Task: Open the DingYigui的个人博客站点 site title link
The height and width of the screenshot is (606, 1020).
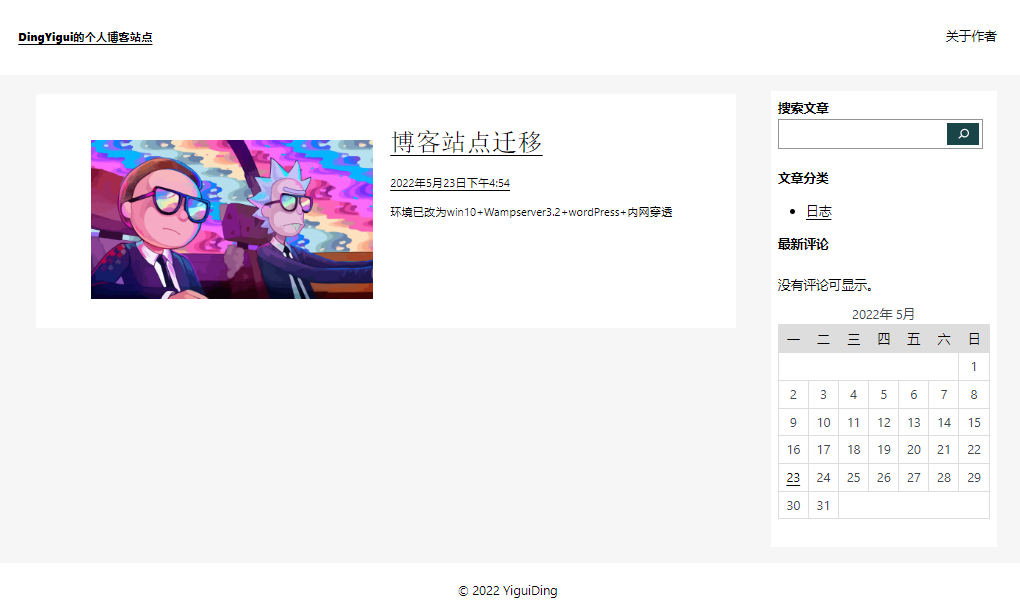Action: click(x=85, y=38)
